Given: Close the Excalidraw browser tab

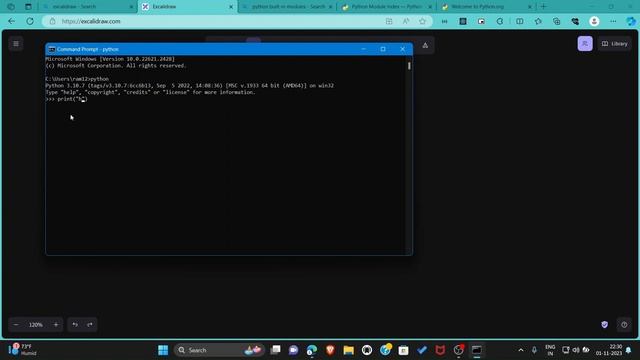Looking at the screenshot, I should [x=231, y=7].
